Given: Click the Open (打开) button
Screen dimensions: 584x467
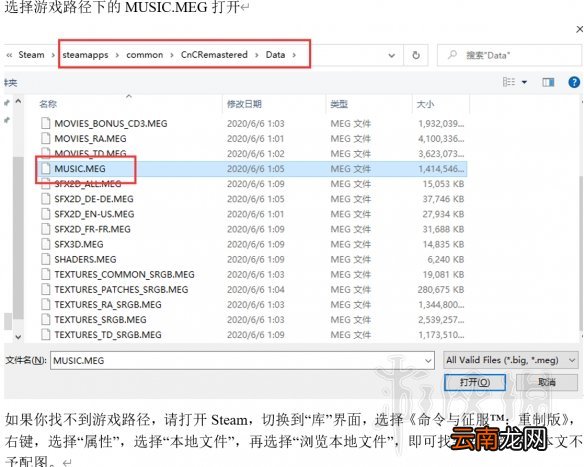Looking at the screenshot, I should pyautogui.click(x=474, y=382).
